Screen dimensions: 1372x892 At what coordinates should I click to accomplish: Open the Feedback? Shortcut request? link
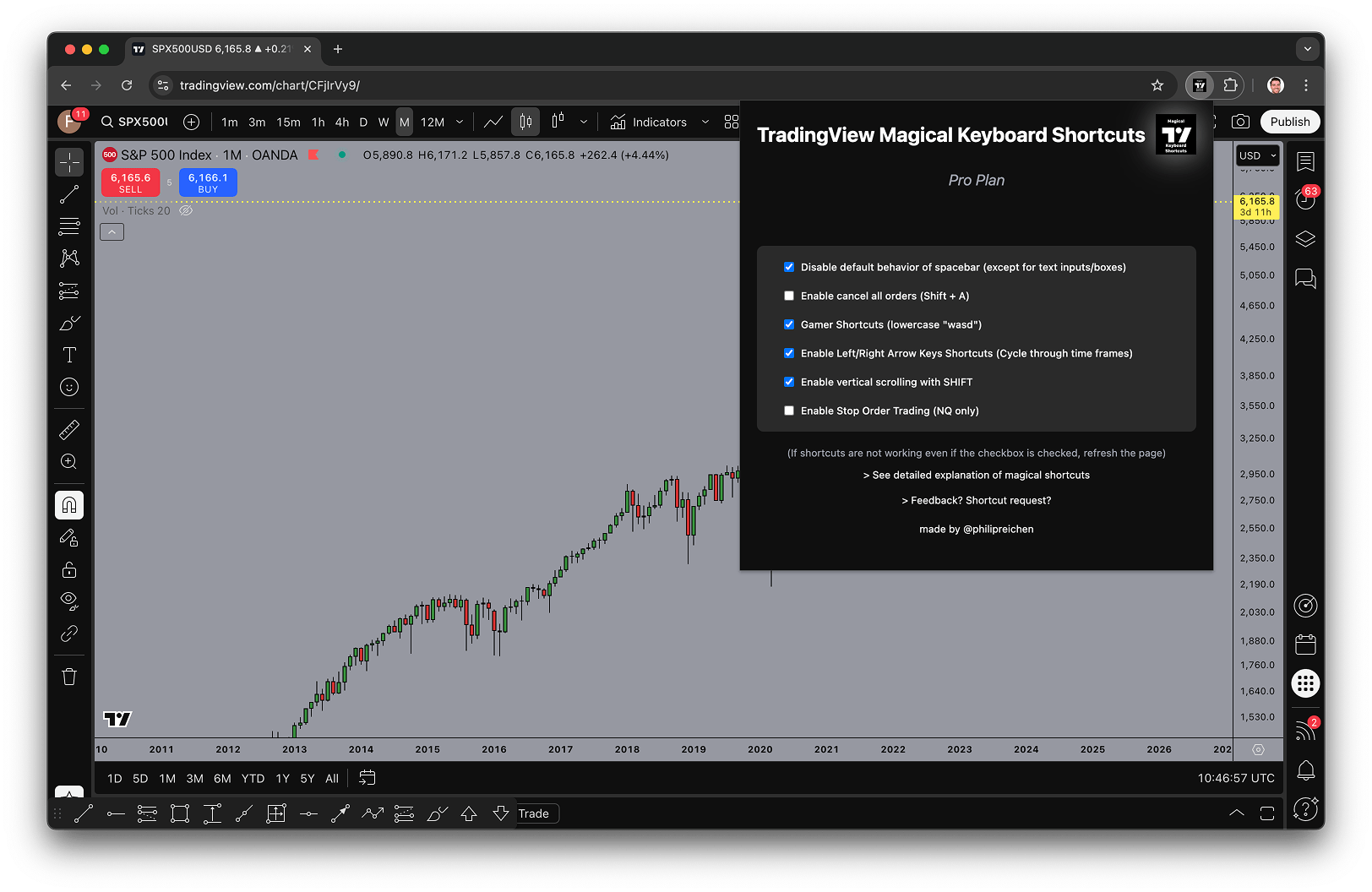[977, 500]
